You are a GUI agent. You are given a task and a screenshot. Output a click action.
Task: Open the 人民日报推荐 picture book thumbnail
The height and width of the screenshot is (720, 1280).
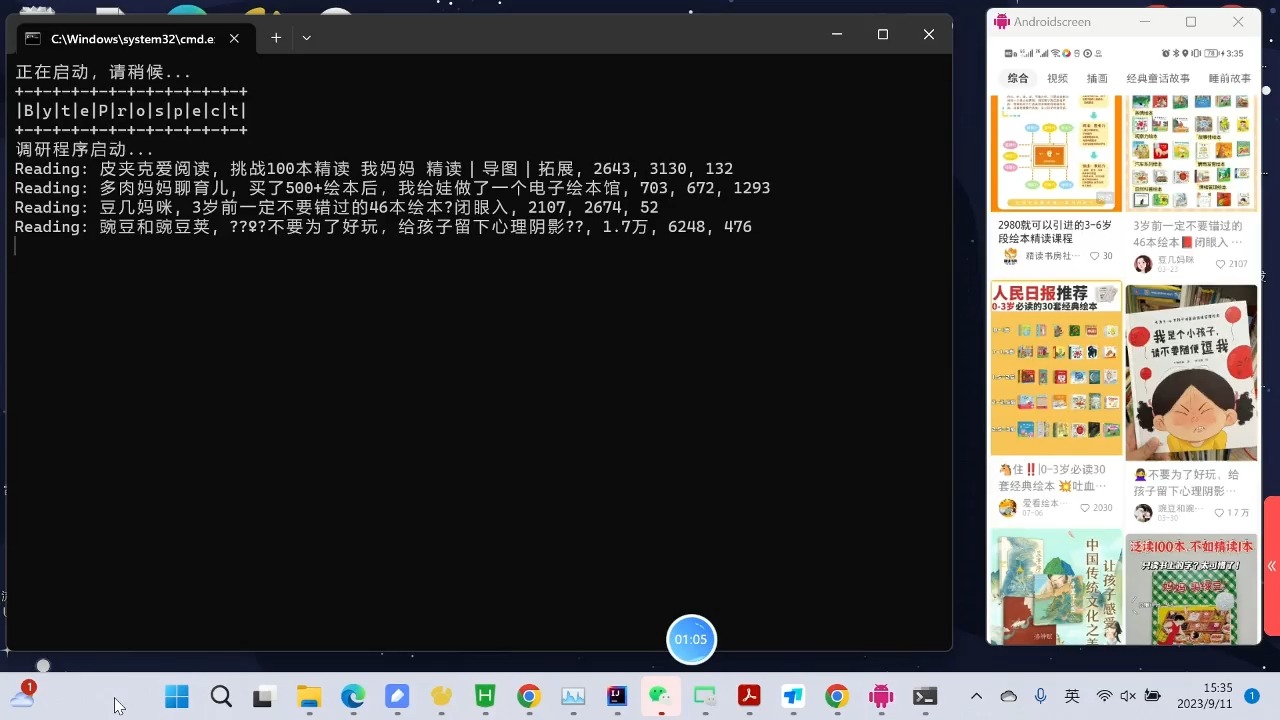1056,371
